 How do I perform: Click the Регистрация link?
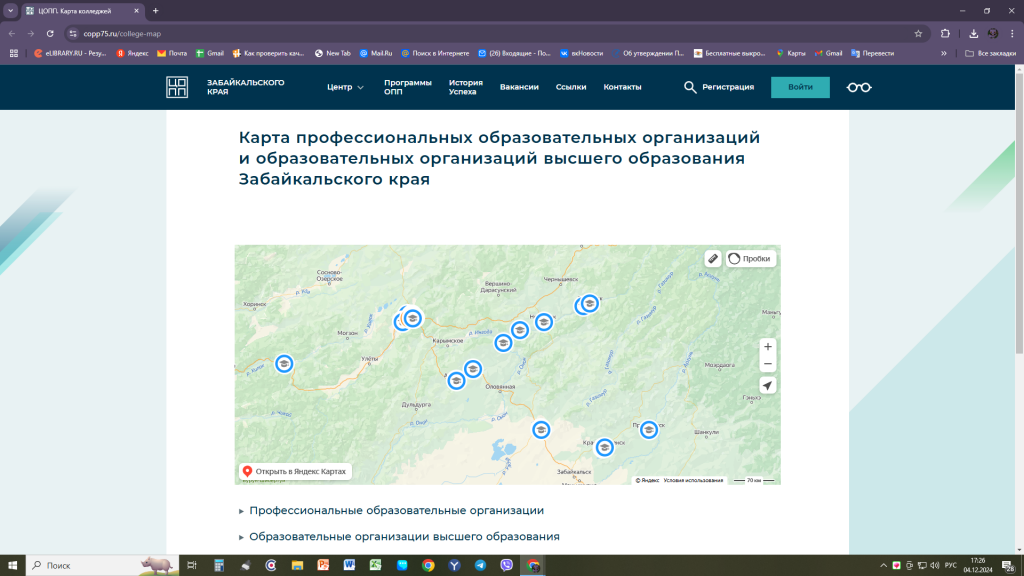pyautogui.click(x=728, y=87)
